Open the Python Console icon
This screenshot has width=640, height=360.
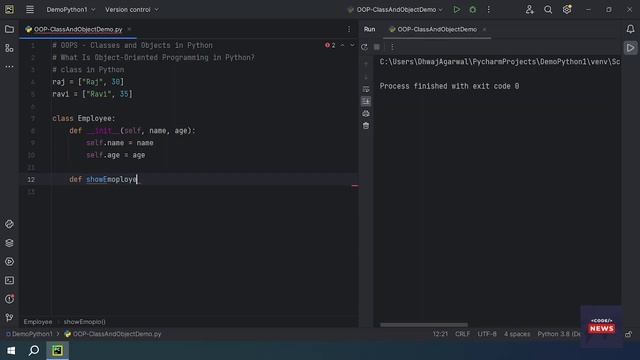click(9, 224)
